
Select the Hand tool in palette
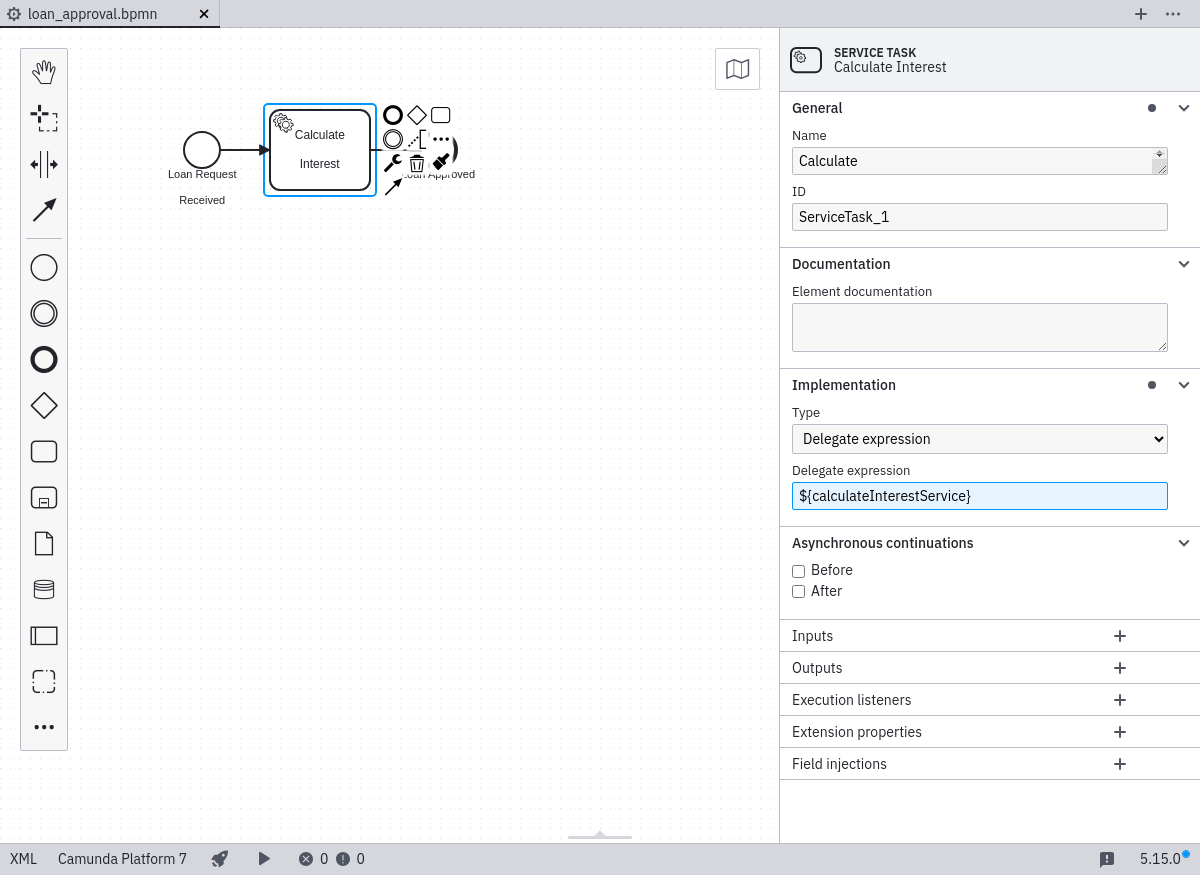[x=44, y=72]
